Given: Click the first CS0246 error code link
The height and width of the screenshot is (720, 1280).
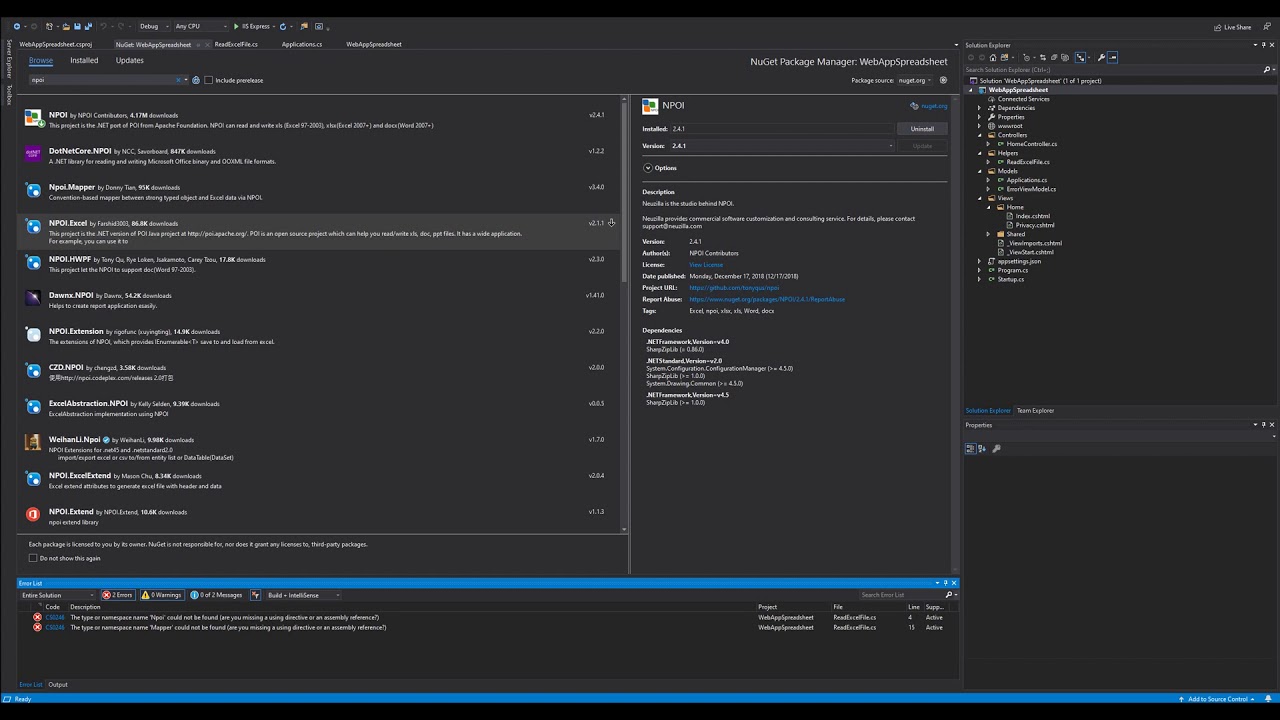Looking at the screenshot, I should [54, 617].
